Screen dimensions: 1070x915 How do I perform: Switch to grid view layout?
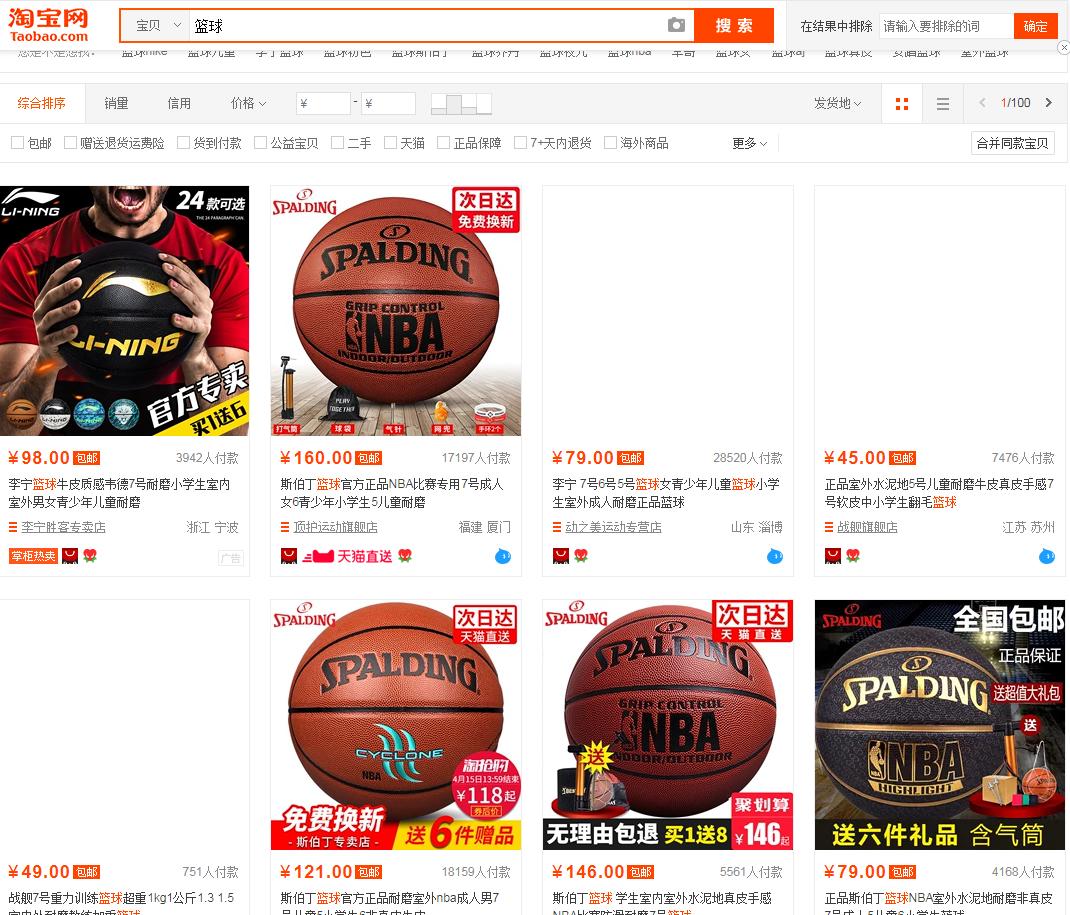(901, 103)
